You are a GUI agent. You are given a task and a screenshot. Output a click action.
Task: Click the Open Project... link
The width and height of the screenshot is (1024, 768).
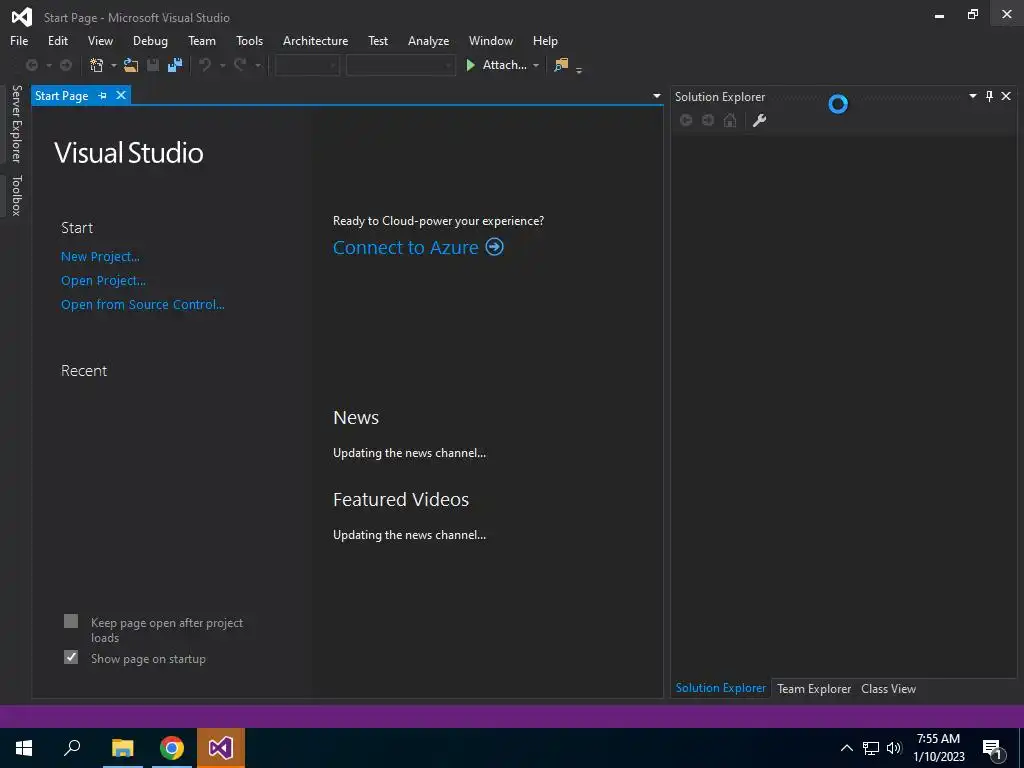click(103, 281)
